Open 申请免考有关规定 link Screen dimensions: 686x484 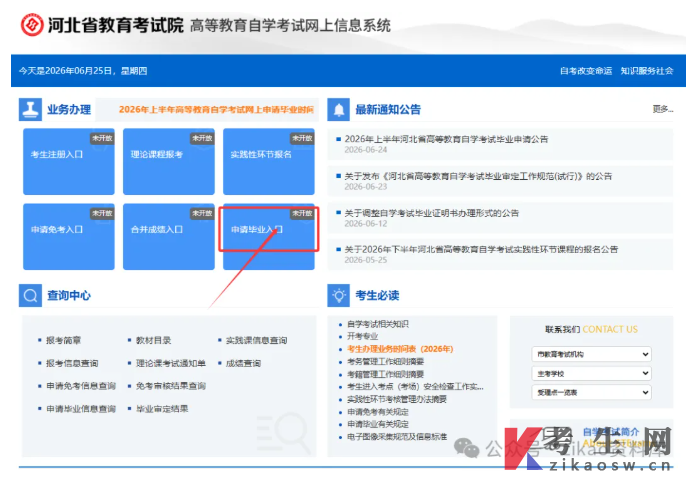pos(378,412)
